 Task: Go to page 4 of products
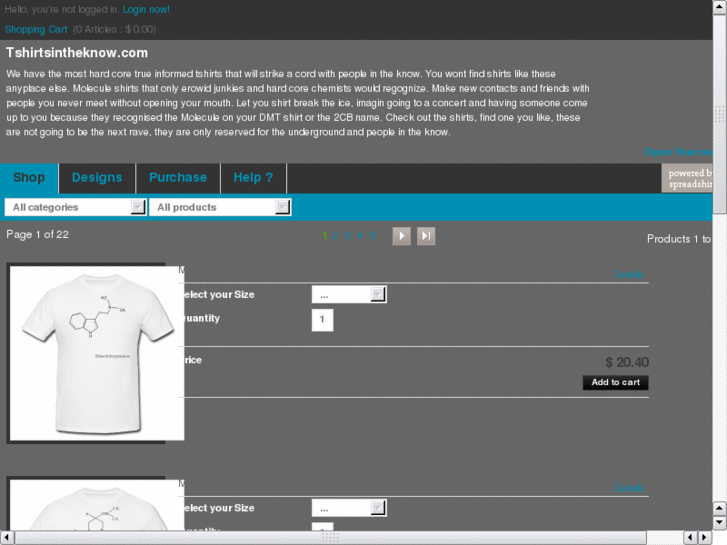click(360, 236)
